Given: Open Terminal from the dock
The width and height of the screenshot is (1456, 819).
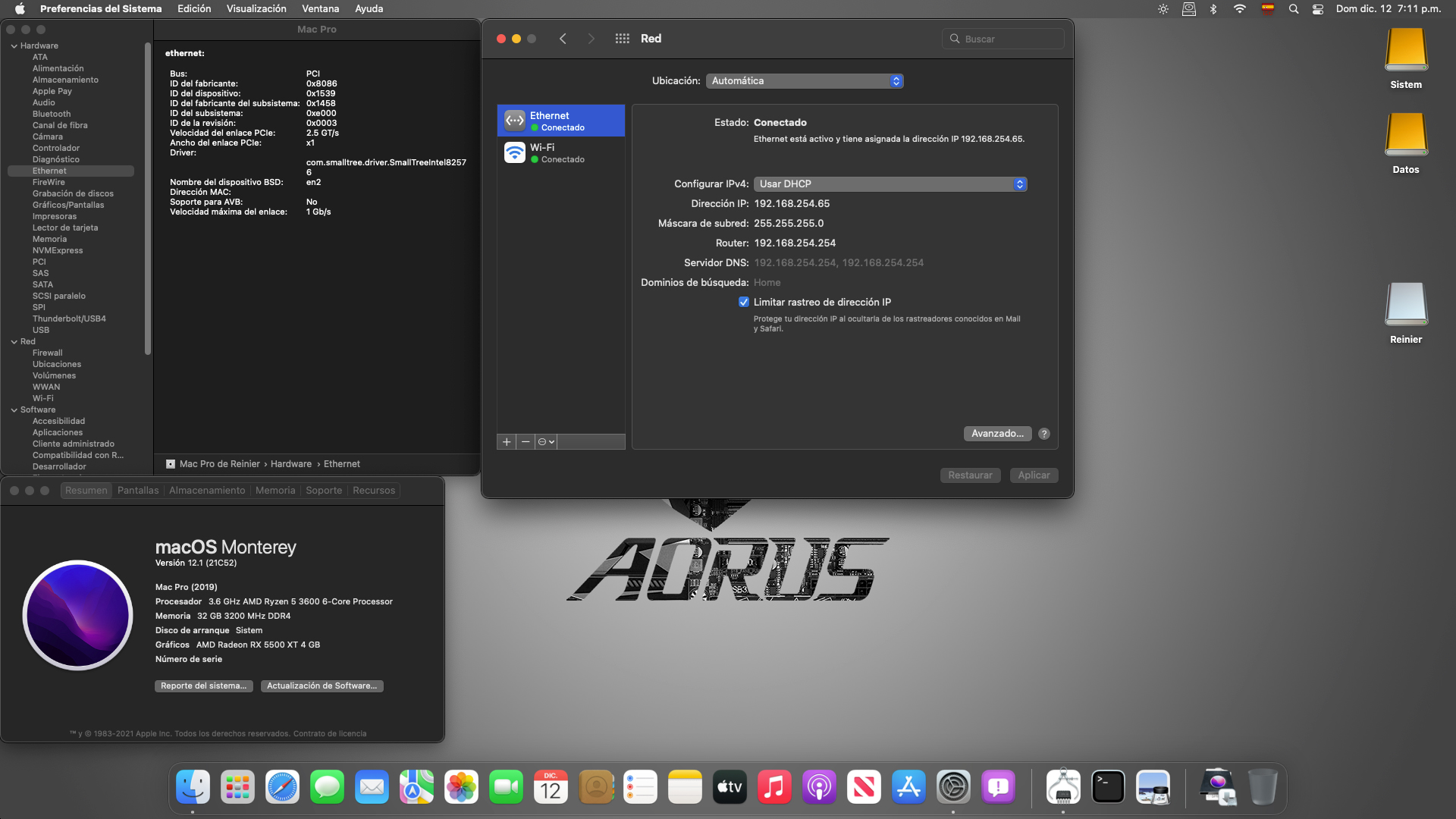Looking at the screenshot, I should pyautogui.click(x=1107, y=788).
